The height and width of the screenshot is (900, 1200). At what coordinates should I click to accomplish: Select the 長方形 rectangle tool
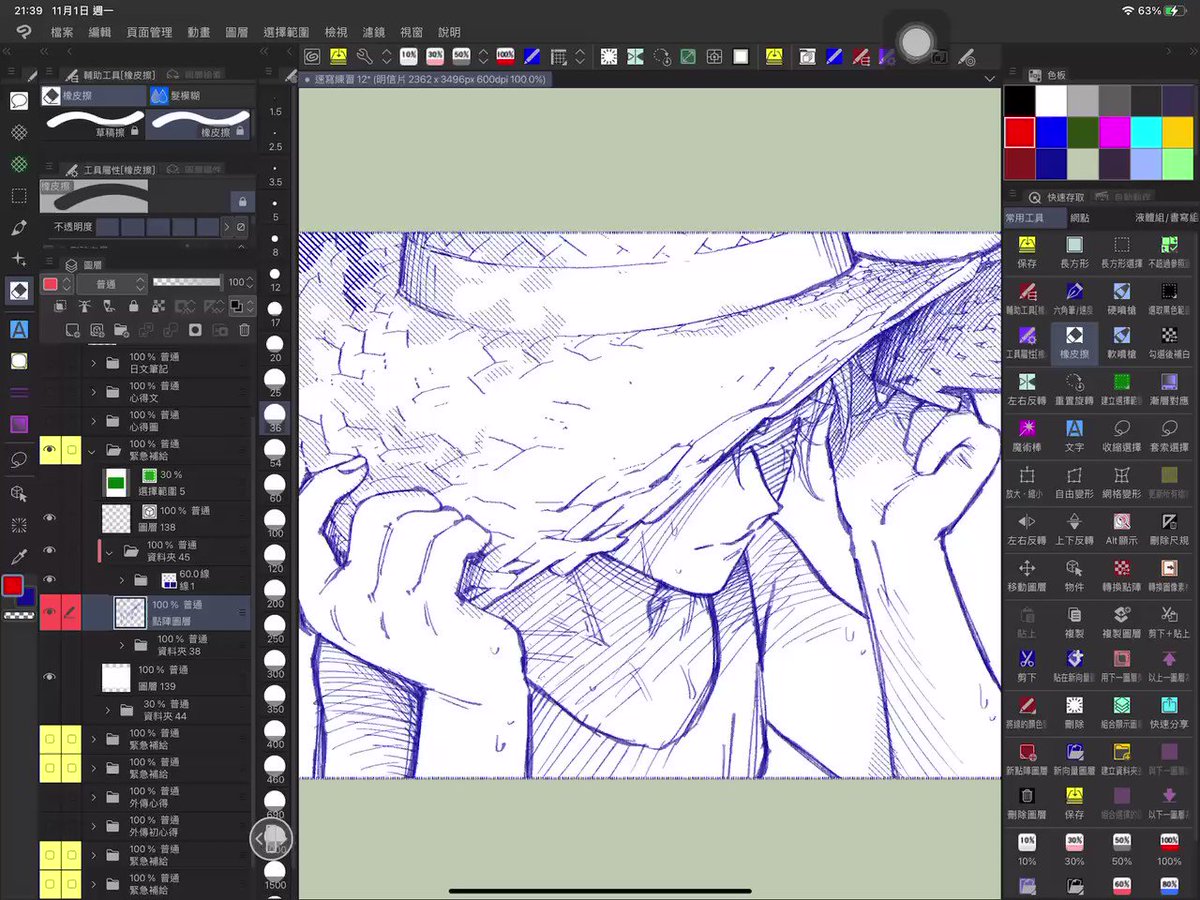click(x=1074, y=250)
